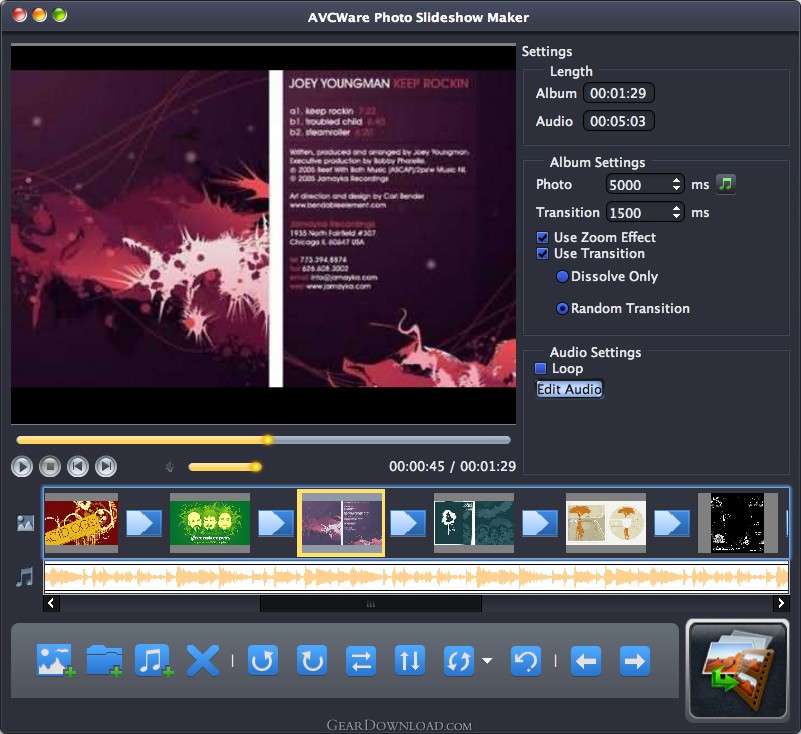Click the refresh transition icon
Image resolution: width=801 pixels, height=734 pixels.
point(458,660)
